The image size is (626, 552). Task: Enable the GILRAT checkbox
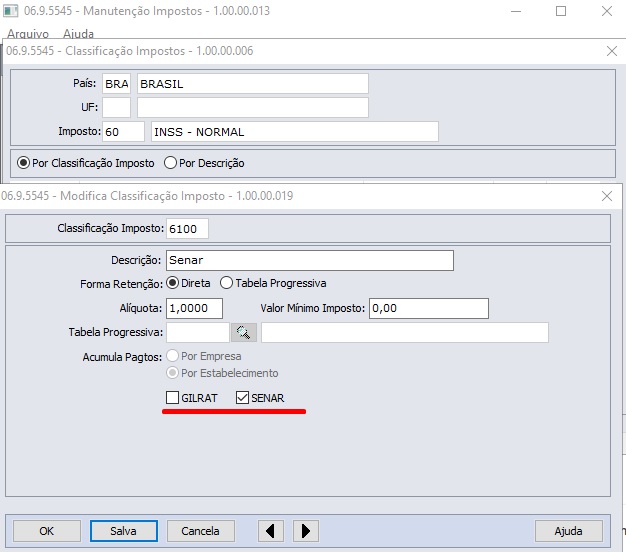click(x=172, y=398)
